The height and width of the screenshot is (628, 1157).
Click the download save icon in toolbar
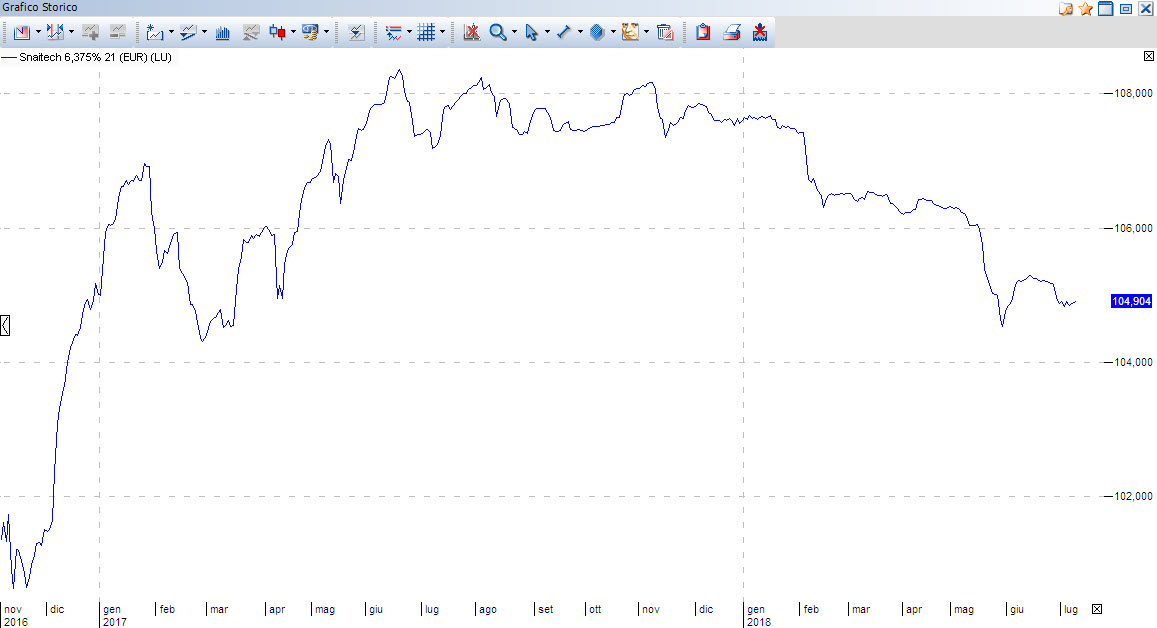[760, 32]
